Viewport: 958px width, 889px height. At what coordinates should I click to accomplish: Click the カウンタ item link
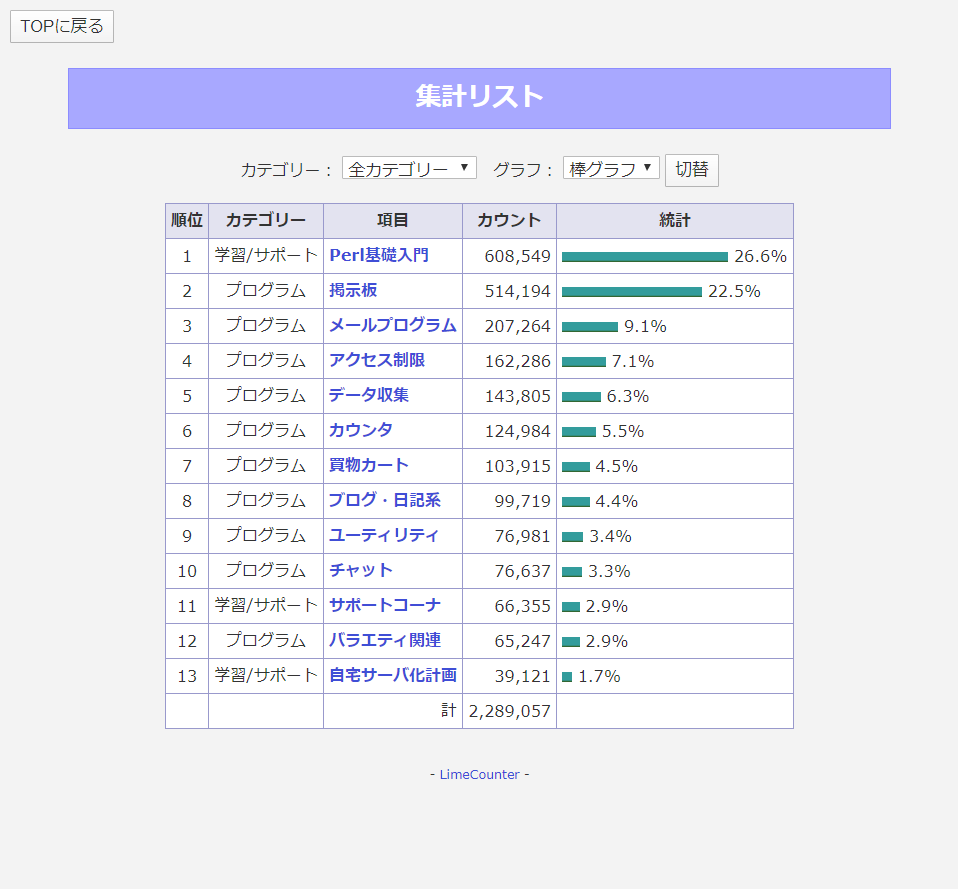click(x=361, y=431)
